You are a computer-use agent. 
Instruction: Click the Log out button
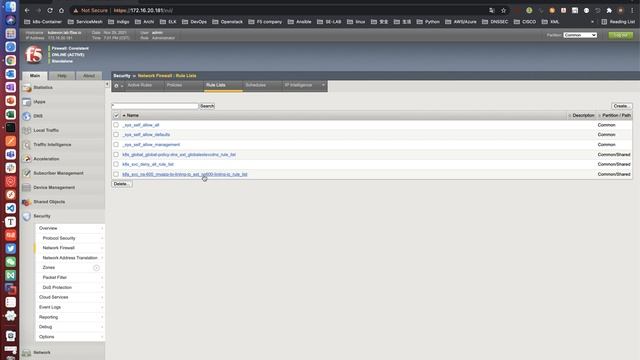point(620,35)
